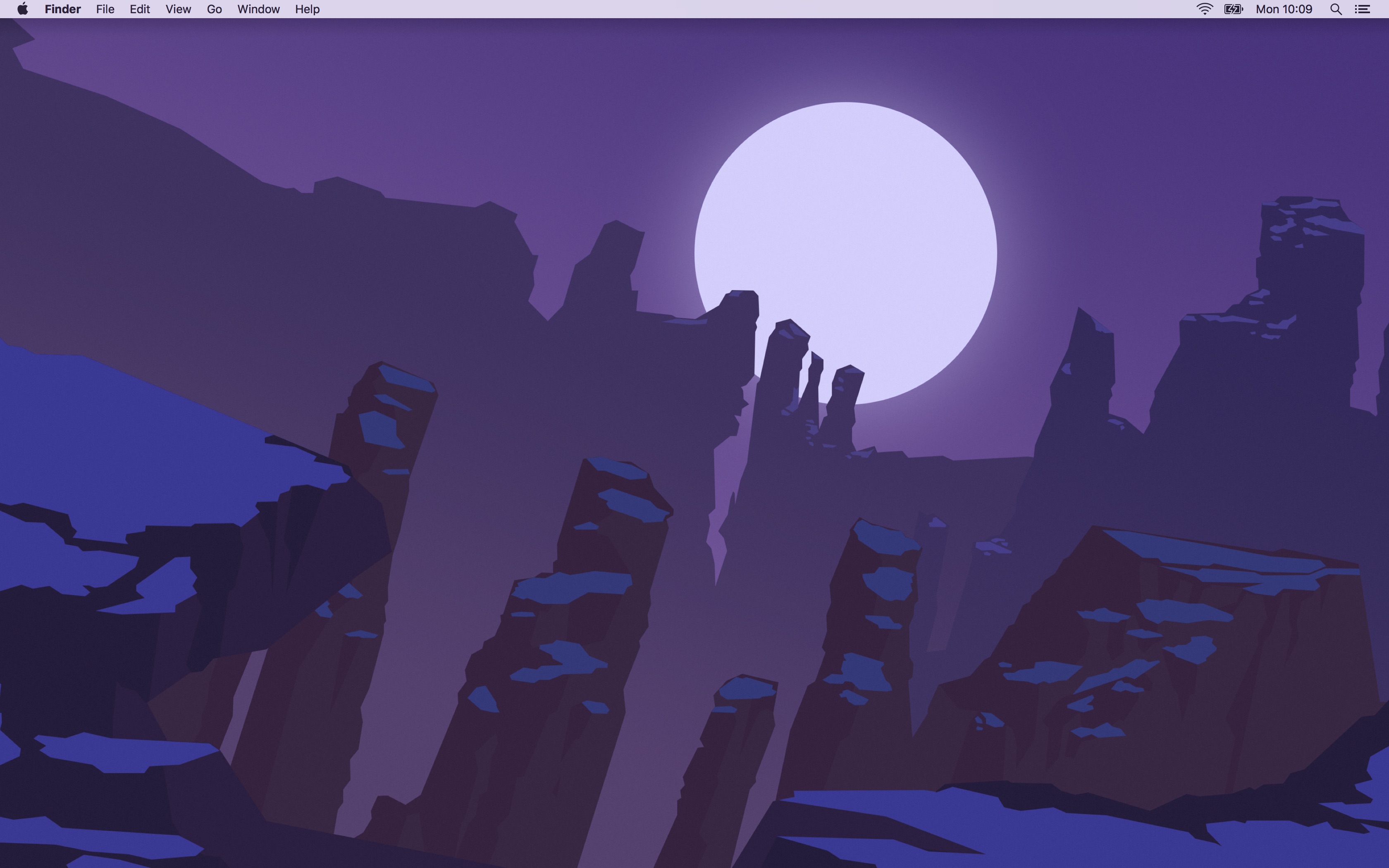Click the battery charging status icon
This screenshot has width=1389, height=868.
point(1233,9)
